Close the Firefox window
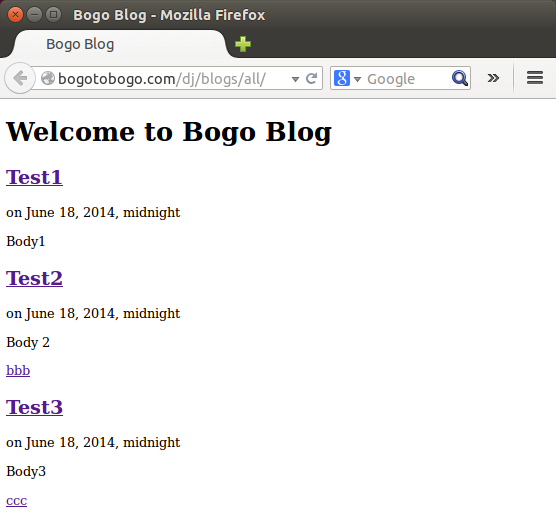This screenshot has height=520, width=556. click(x=15, y=15)
